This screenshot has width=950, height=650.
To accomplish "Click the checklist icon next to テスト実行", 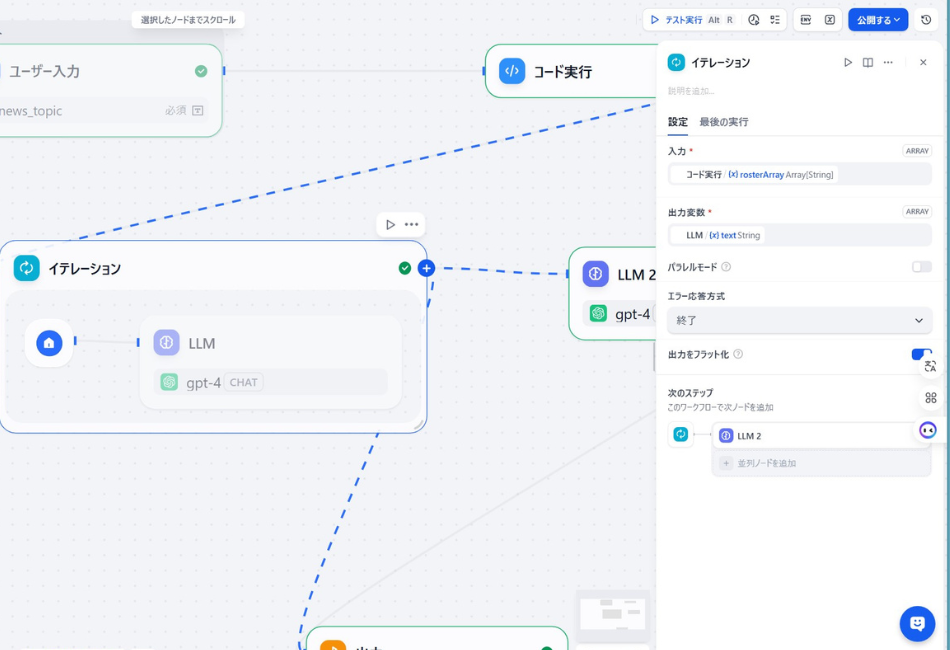I will point(775,19).
